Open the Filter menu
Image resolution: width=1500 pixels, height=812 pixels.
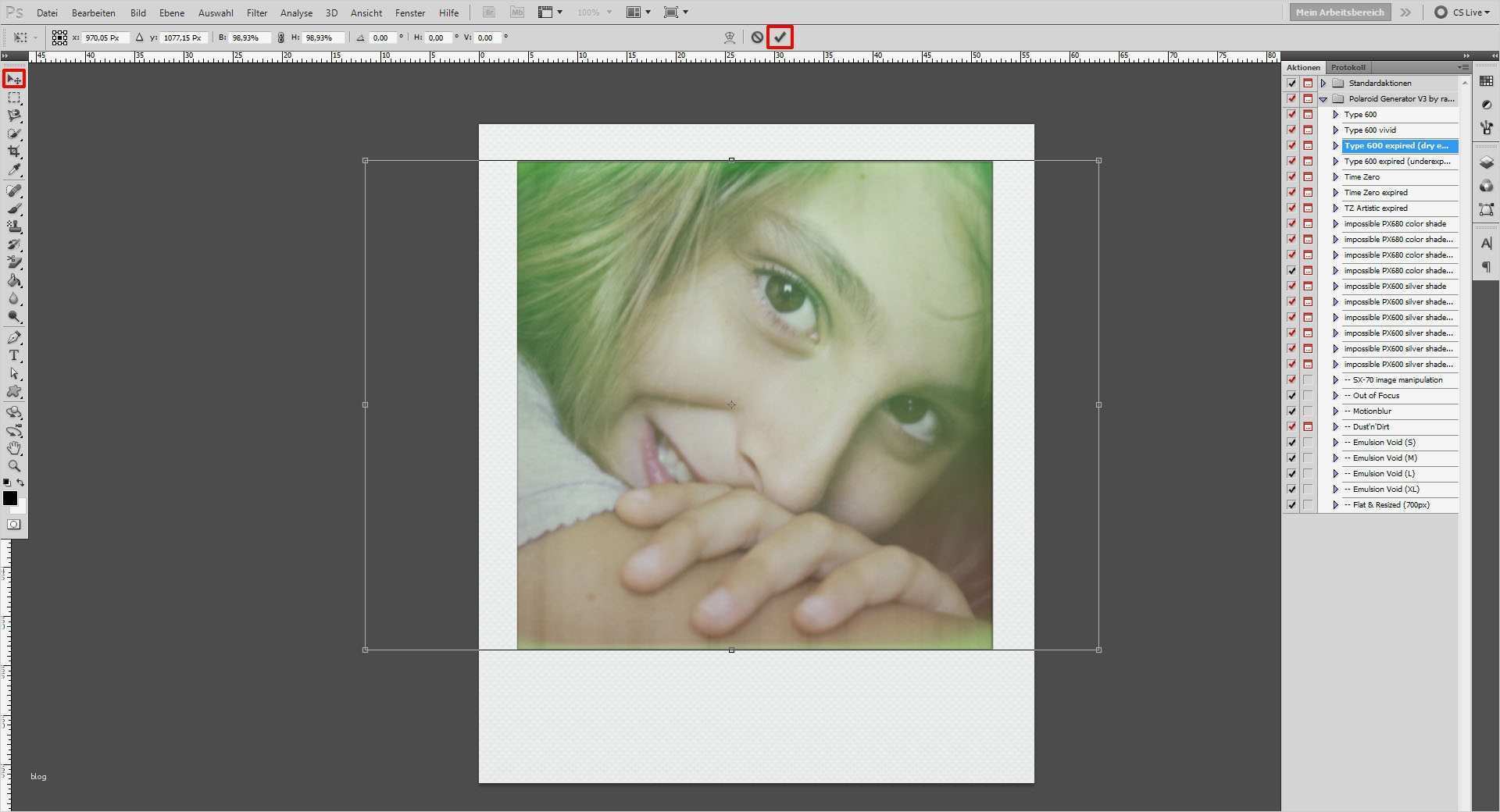coord(257,12)
